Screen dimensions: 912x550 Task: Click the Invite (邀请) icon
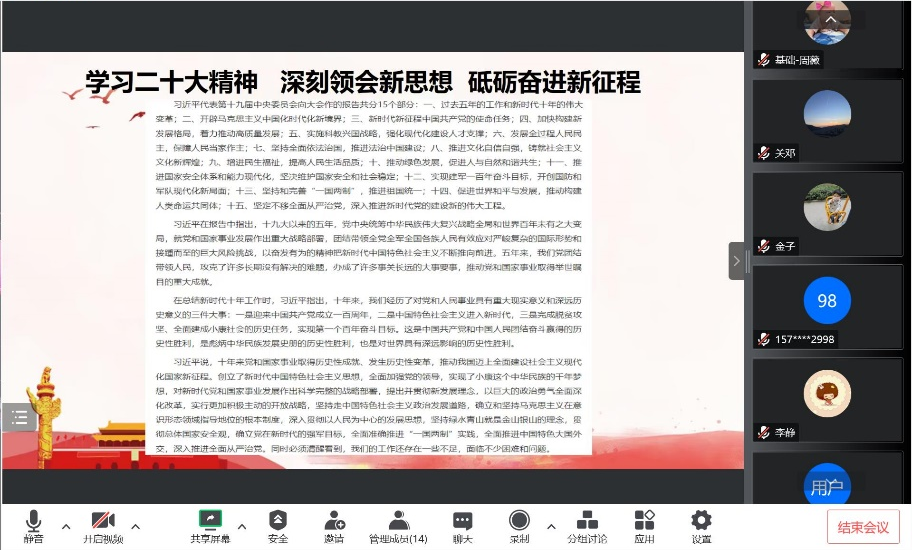[334, 524]
